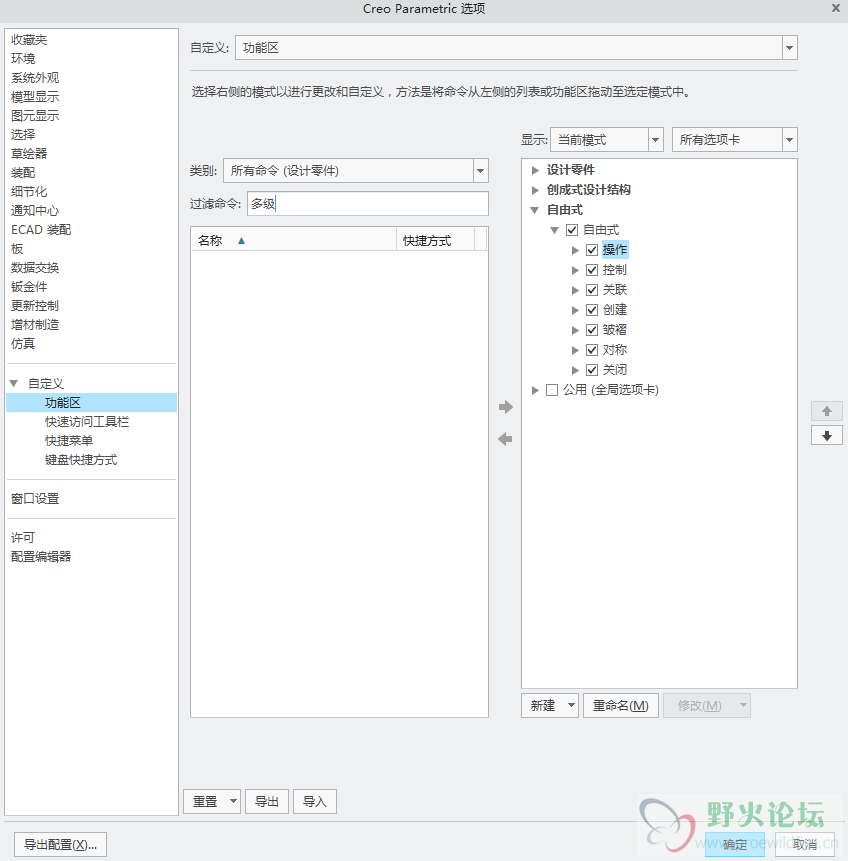Toggle the 创建 group checkbox
Screen dimensions: 848x861
pos(592,310)
